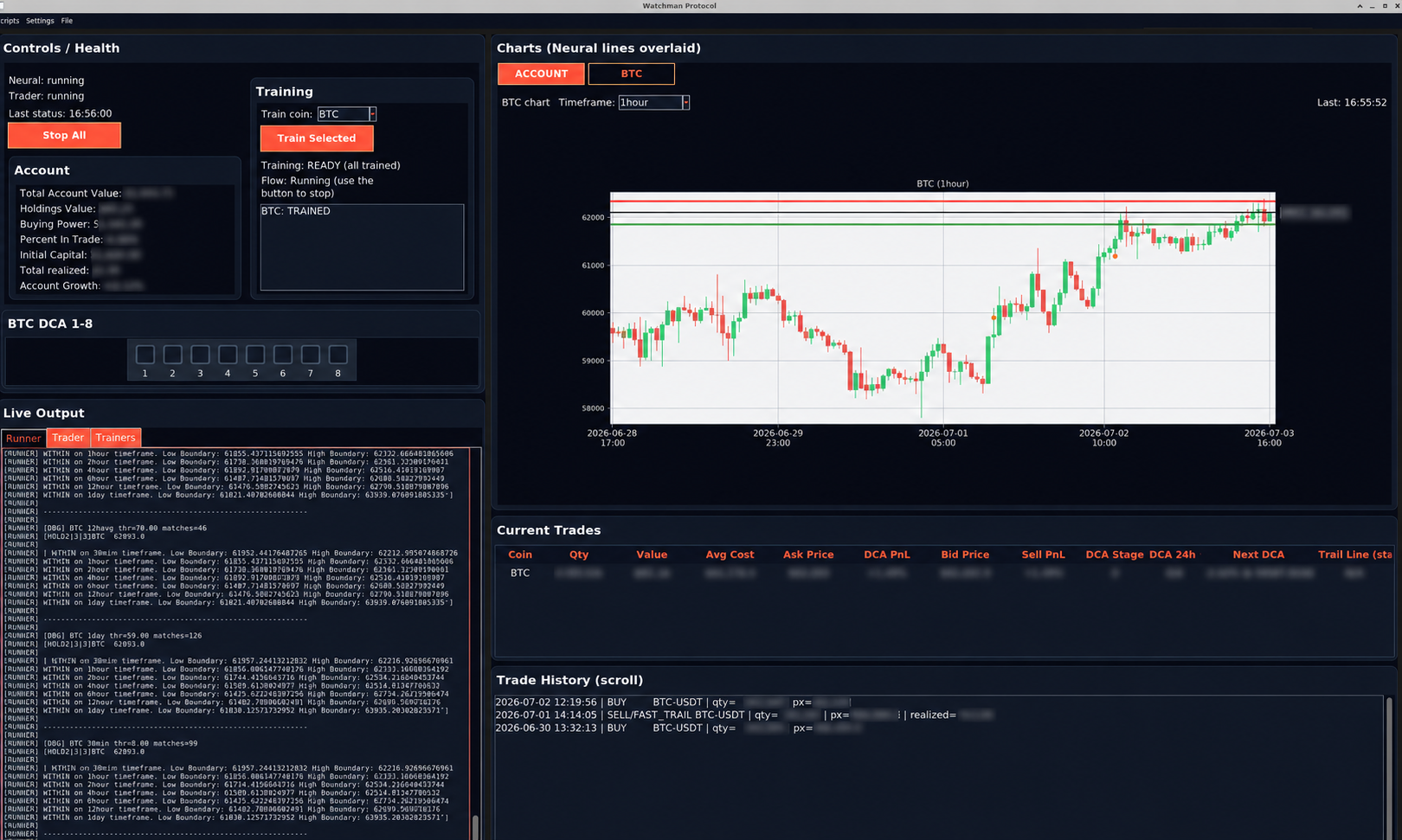Click the Trade History scrollbar
The image size is (1402, 840).
pyautogui.click(x=1389, y=766)
